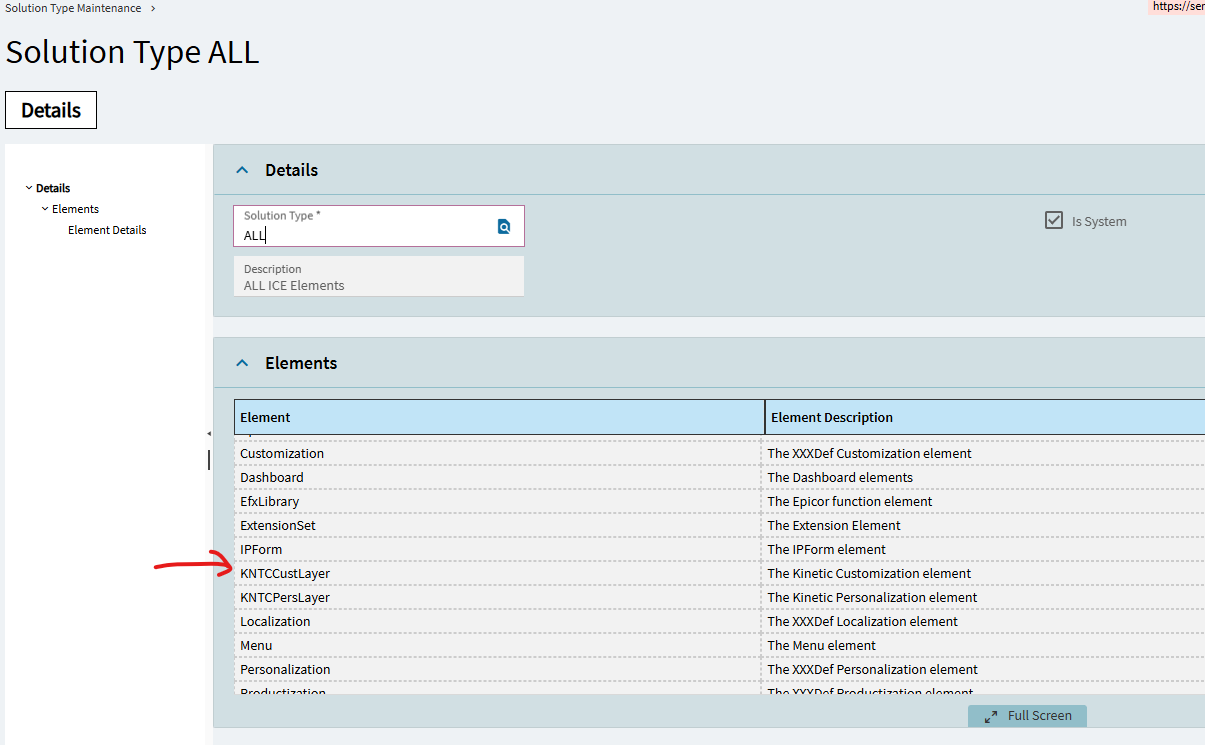1205x745 pixels.
Task: Click the sidebar collapse arrow handle
Action: 209,434
